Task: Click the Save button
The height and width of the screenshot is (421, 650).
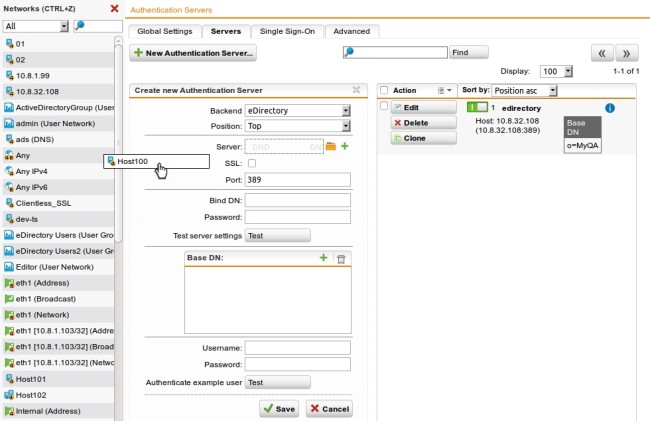Action: click(279, 409)
